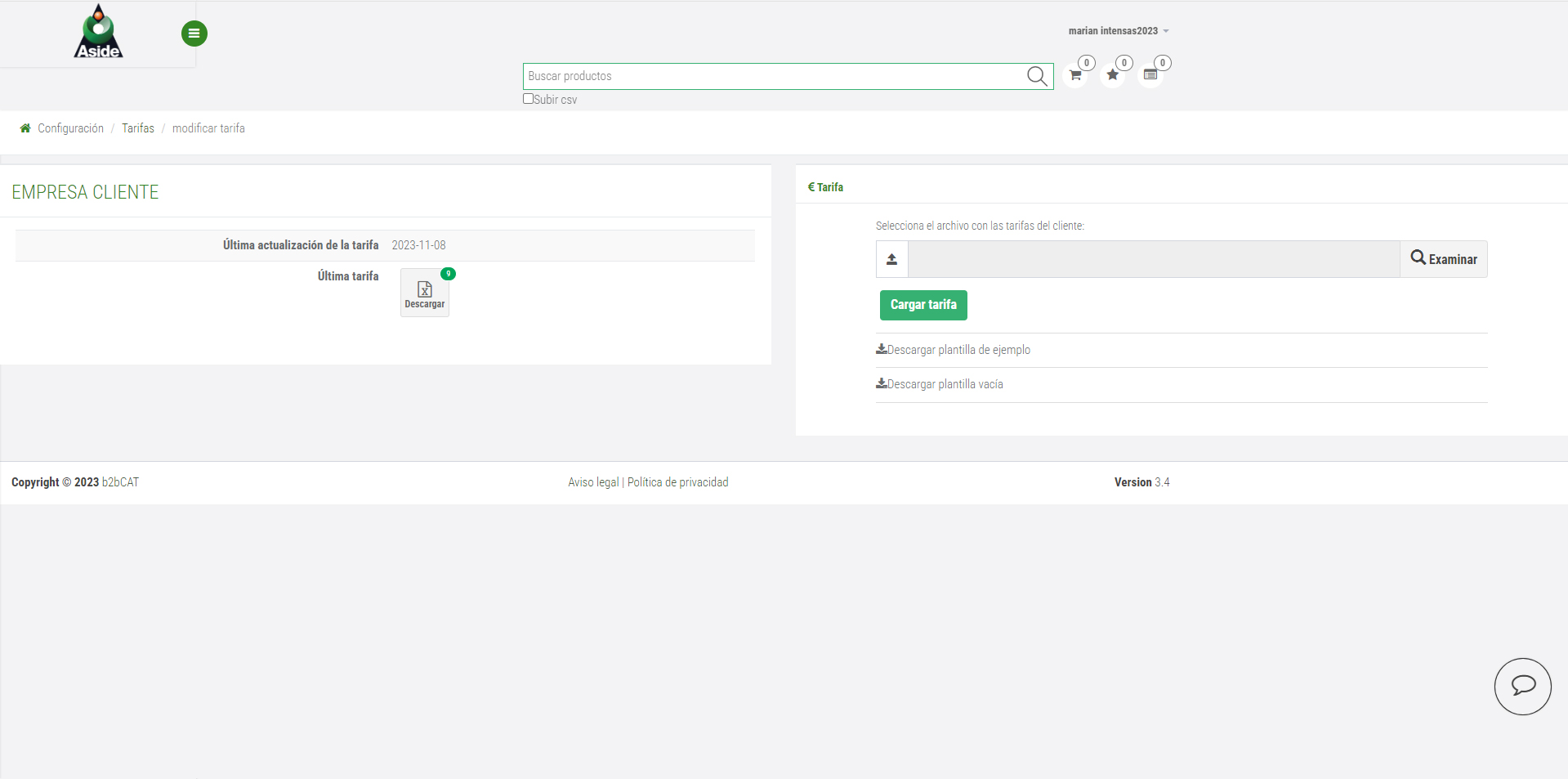The width and height of the screenshot is (1568, 779).
Task: Click the file upload icon beside the tarifa field
Action: pyautogui.click(x=891, y=258)
